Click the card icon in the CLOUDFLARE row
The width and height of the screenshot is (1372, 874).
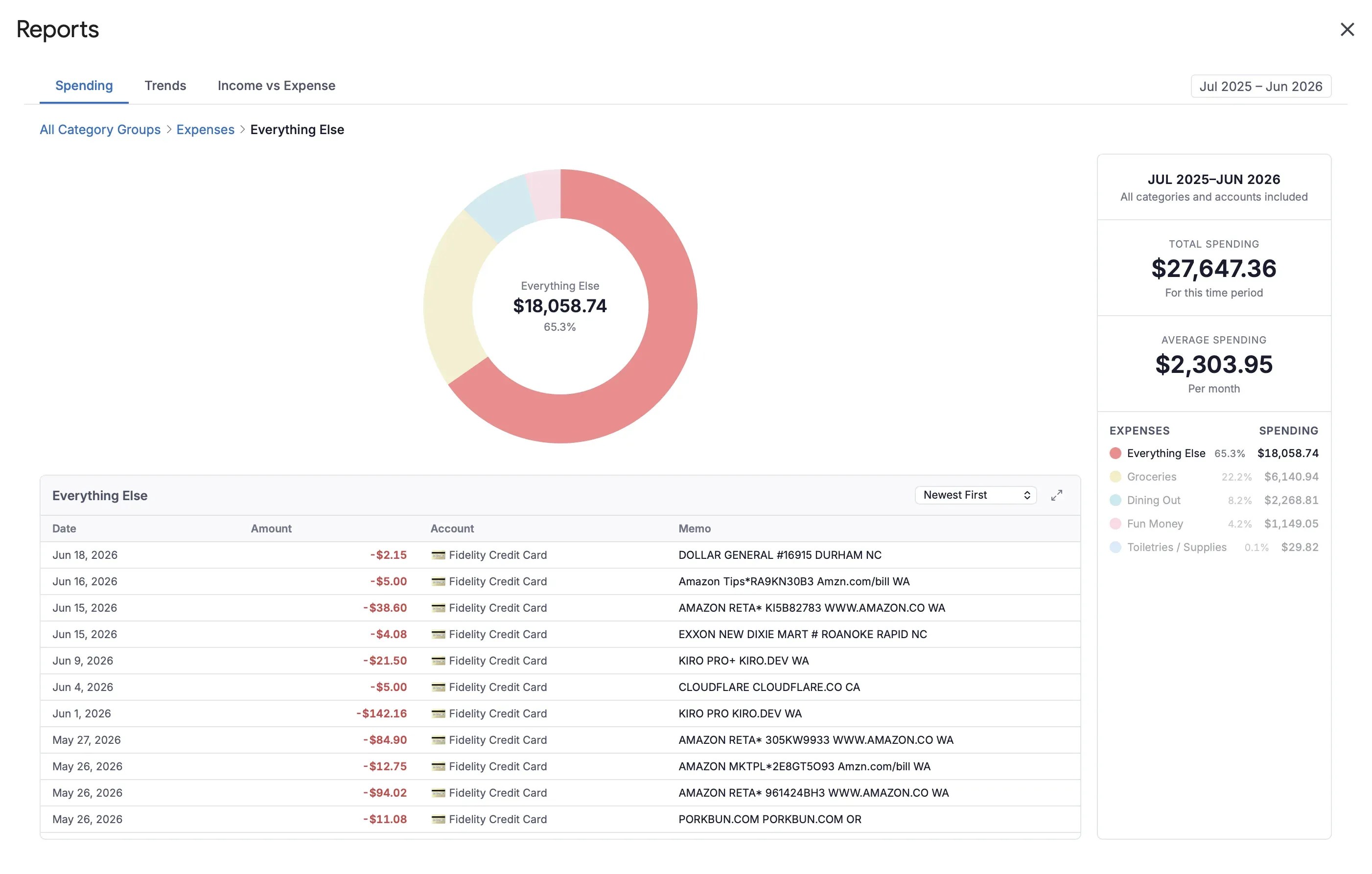[438, 687]
